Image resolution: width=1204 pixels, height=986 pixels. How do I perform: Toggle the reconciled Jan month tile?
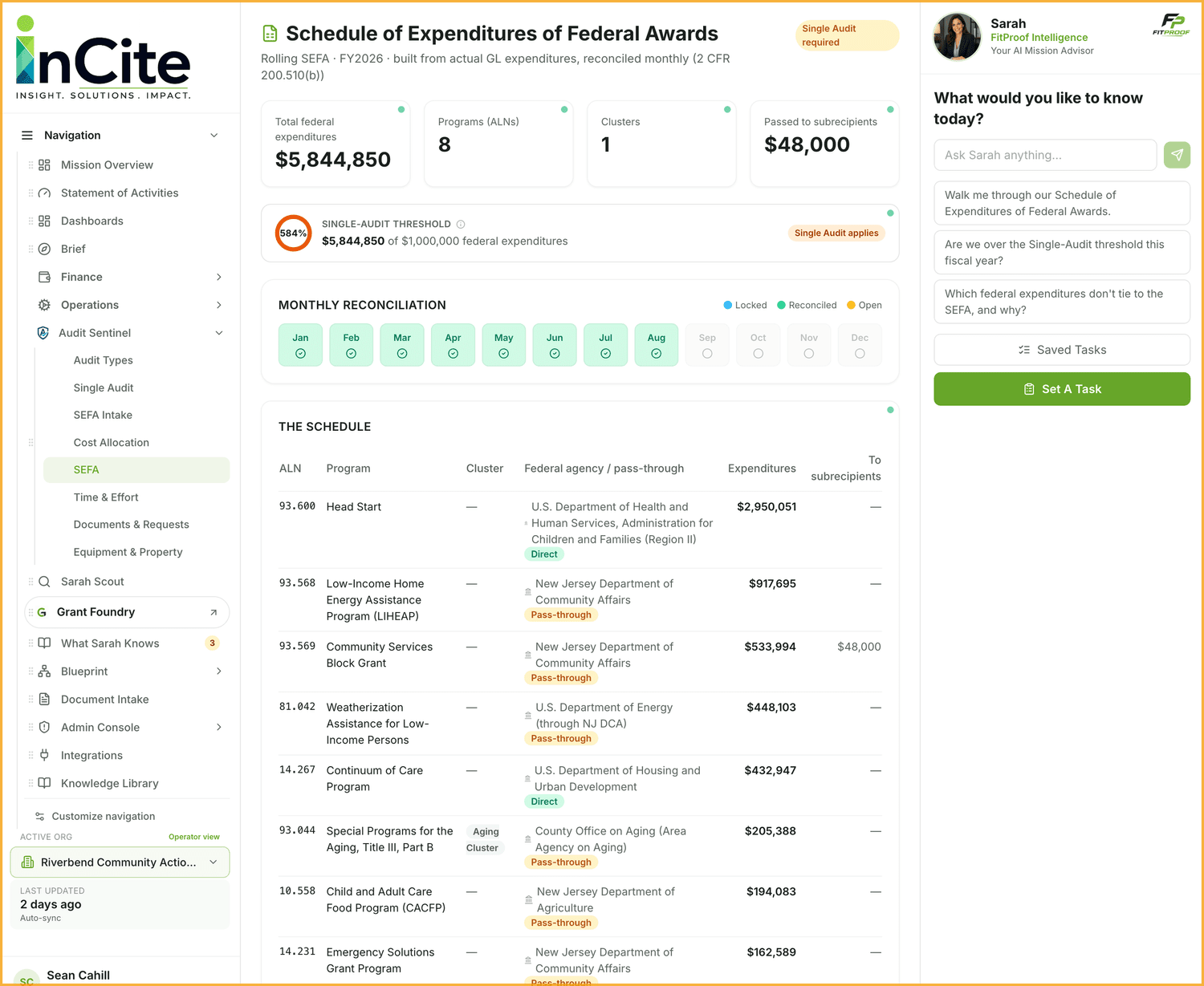pos(300,345)
